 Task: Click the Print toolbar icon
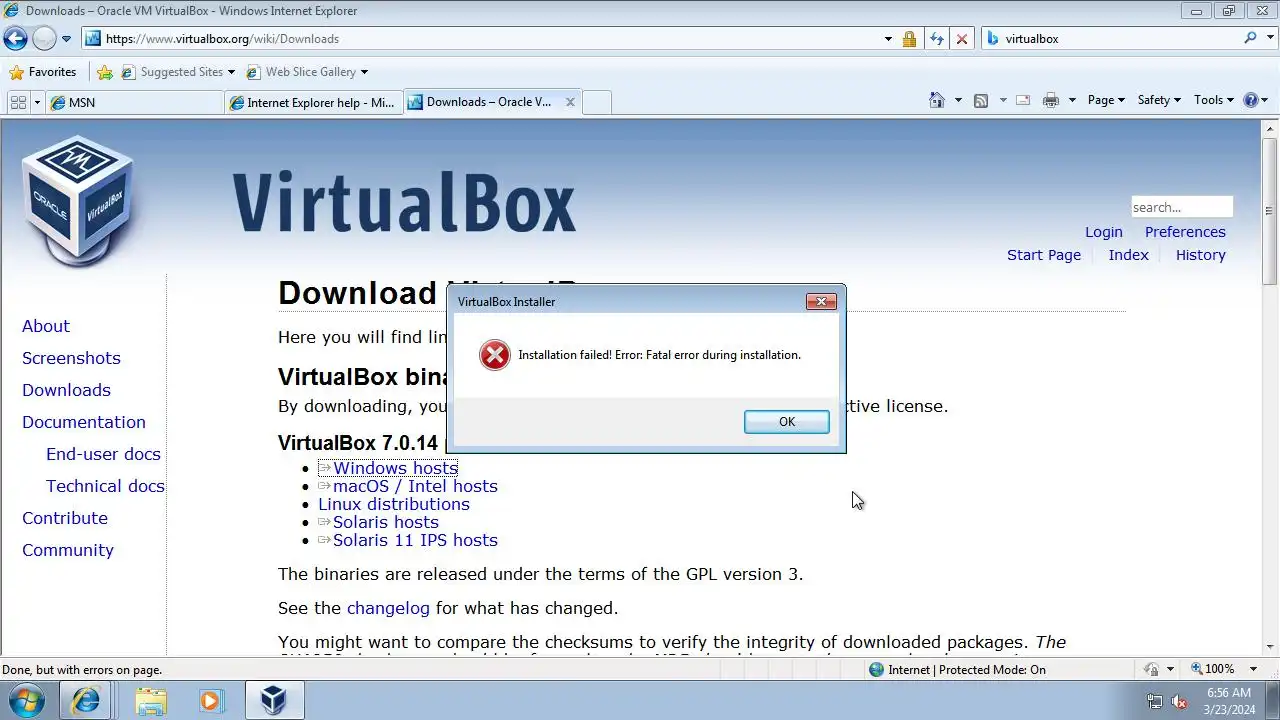point(1051,100)
